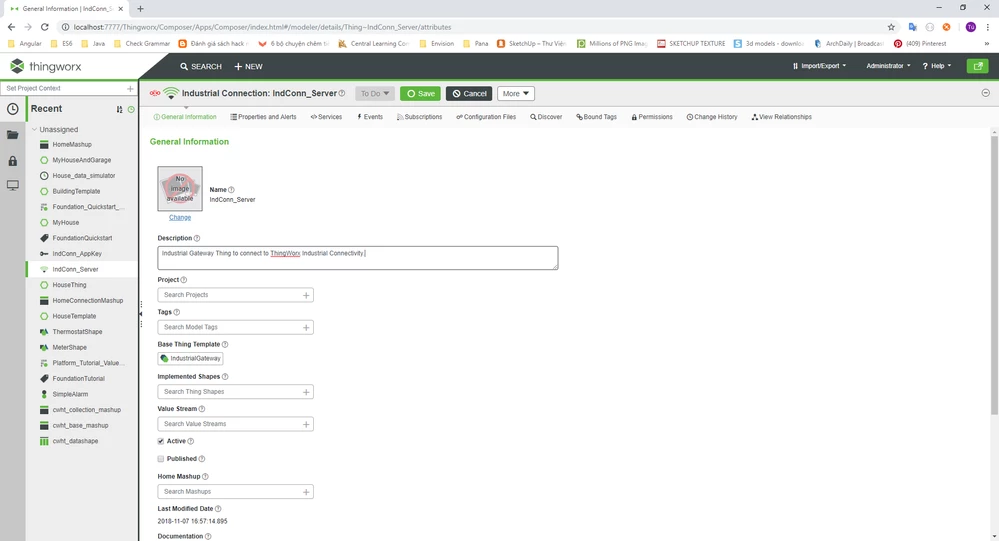This screenshot has height=541, width=999.
Task: Click the sort icon next to Recent
Action: 119,110
